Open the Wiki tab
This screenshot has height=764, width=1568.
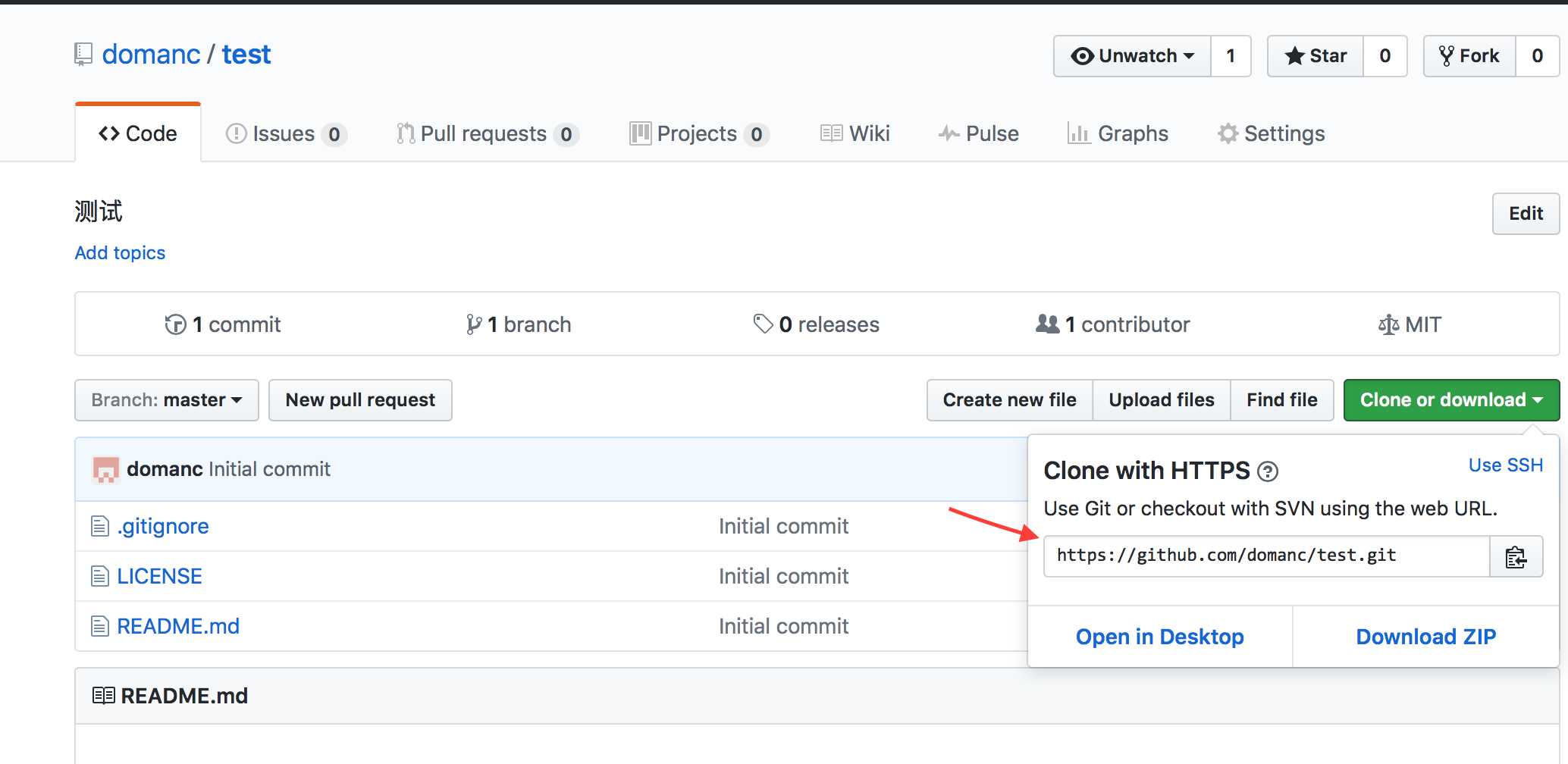[855, 133]
